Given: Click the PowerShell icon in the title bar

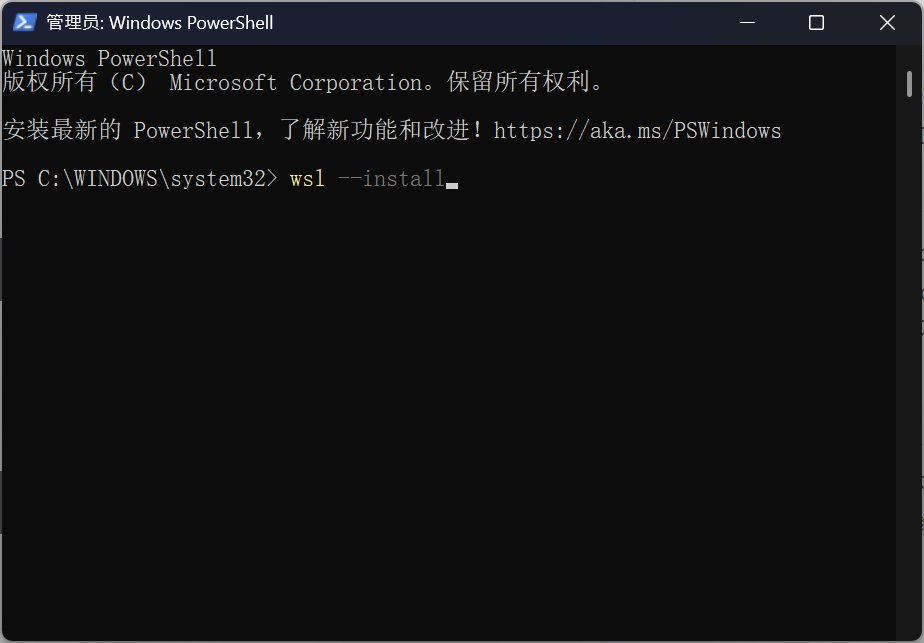Looking at the screenshot, I should (25, 22).
